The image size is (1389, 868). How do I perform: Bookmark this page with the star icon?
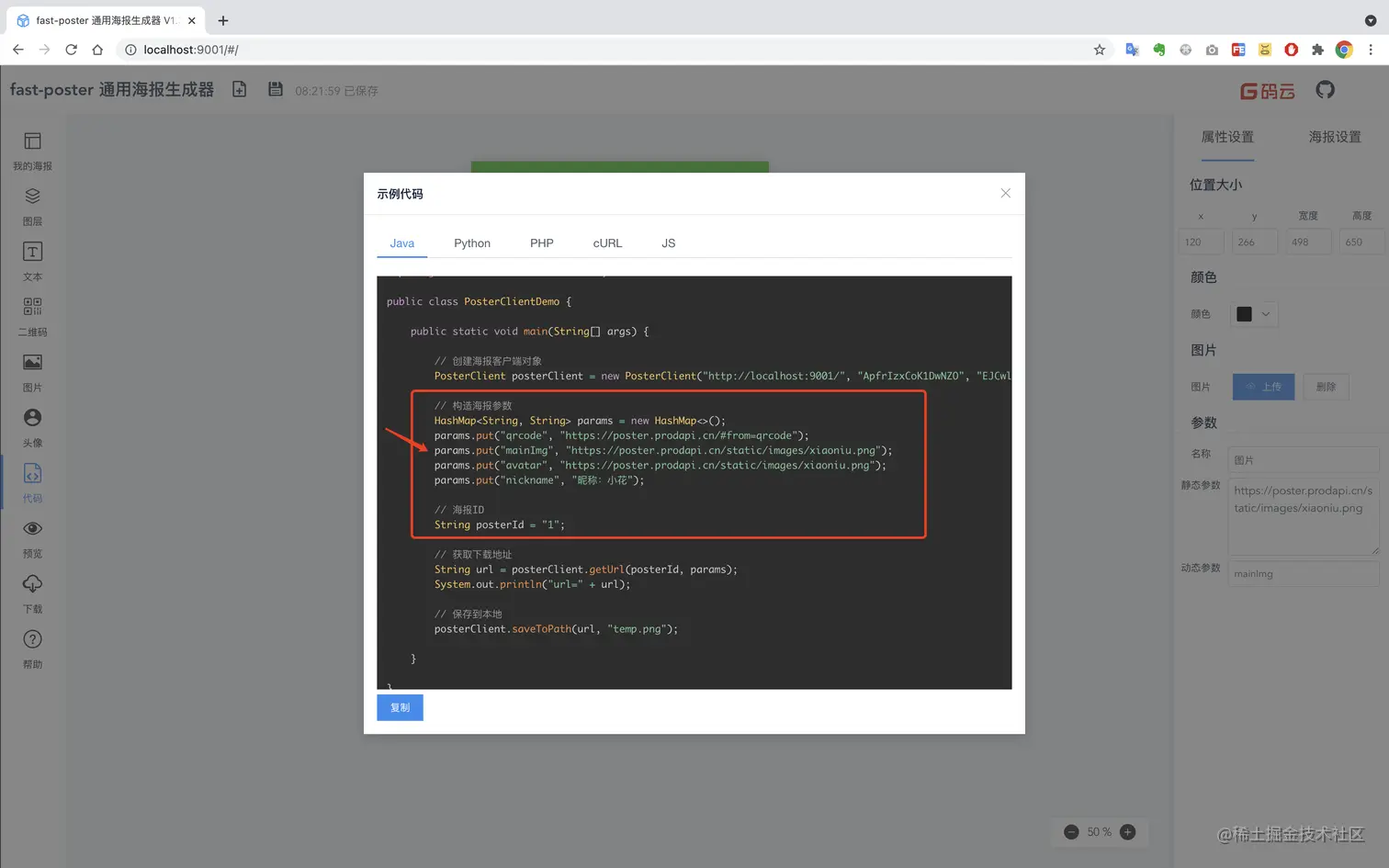(x=1100, y=50)
